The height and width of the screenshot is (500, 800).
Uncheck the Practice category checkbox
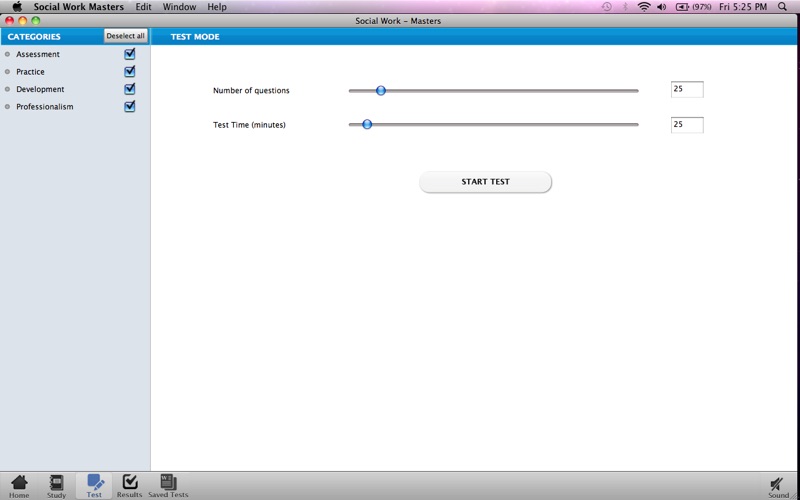130,71
